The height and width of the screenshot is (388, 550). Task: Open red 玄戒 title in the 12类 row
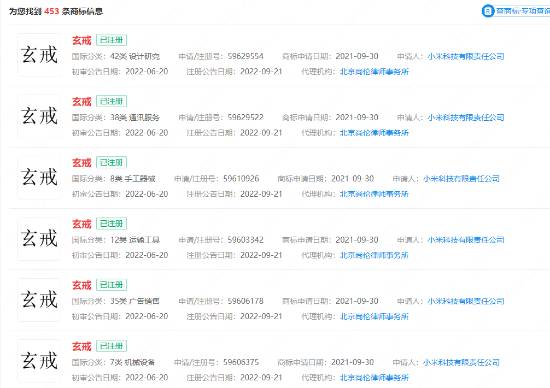pos(81,224)
